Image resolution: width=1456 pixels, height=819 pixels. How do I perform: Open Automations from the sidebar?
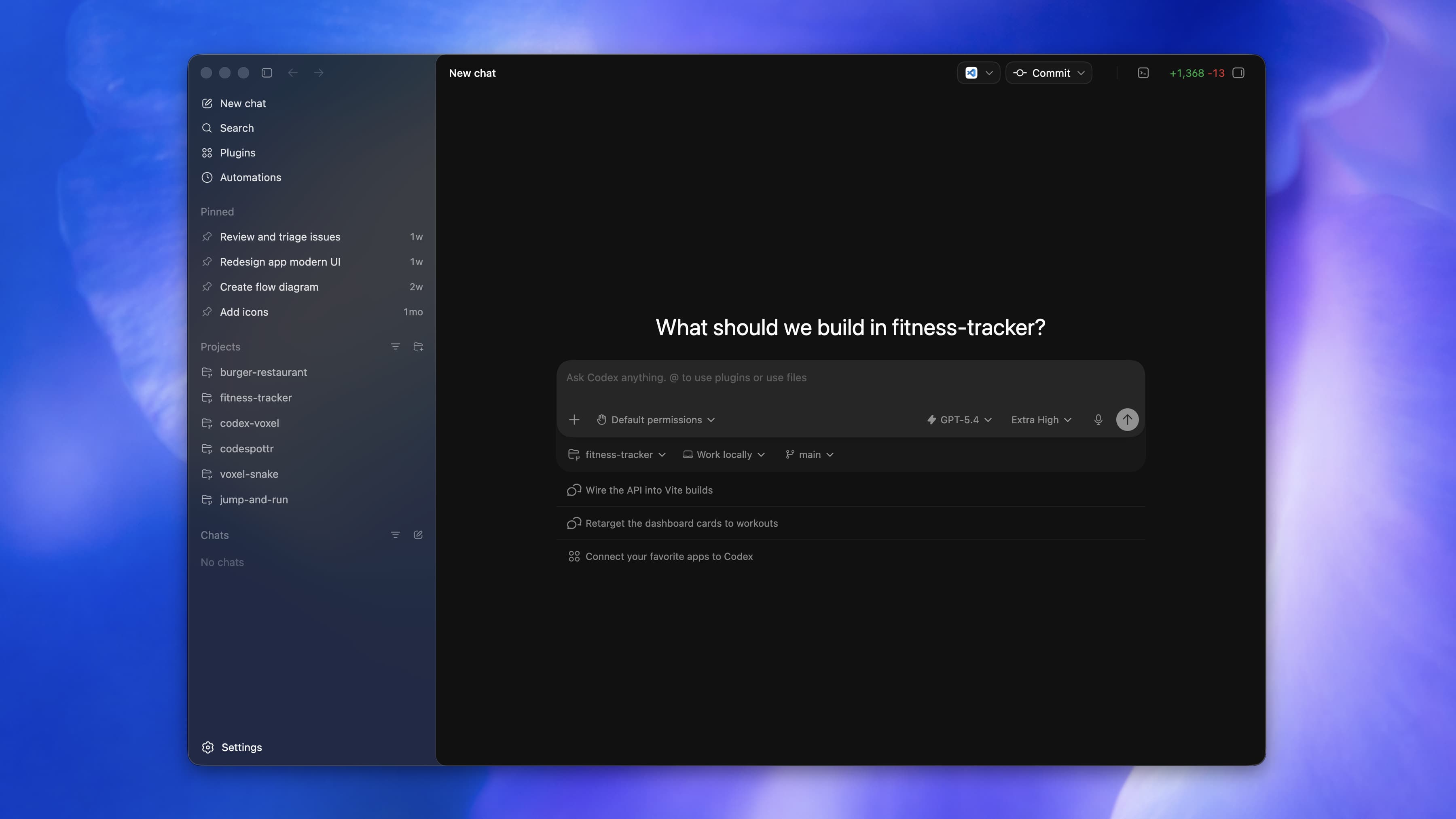(x=250, y=177)
